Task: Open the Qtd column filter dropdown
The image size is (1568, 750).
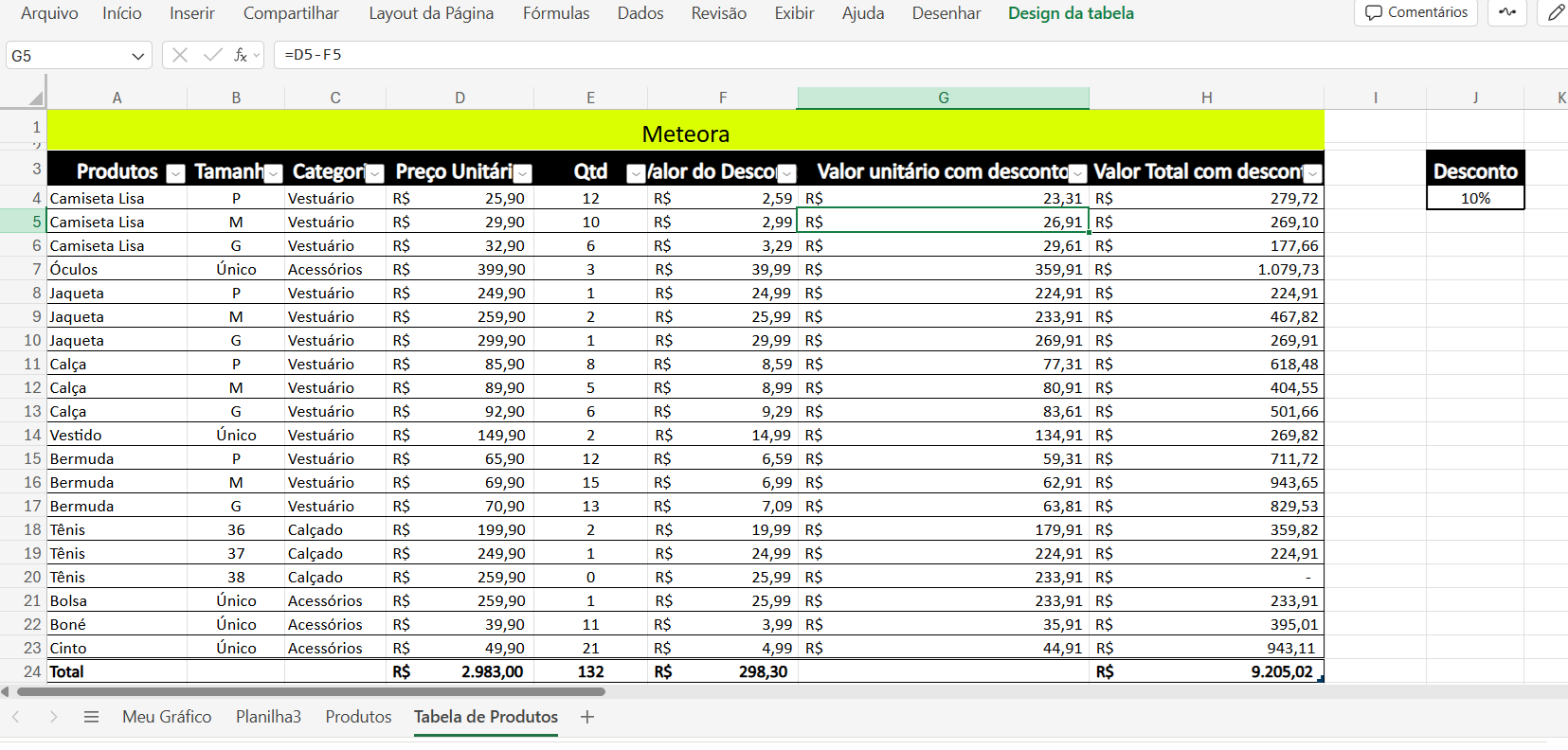Action: (636, 173)
